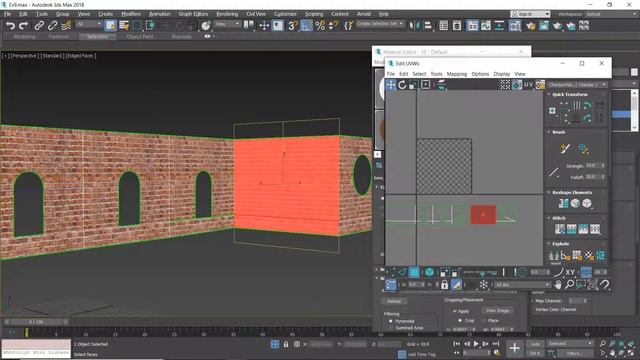The image size is (640, 360).
Task: Open the Curve Editor icon
Action: [486, 26]
